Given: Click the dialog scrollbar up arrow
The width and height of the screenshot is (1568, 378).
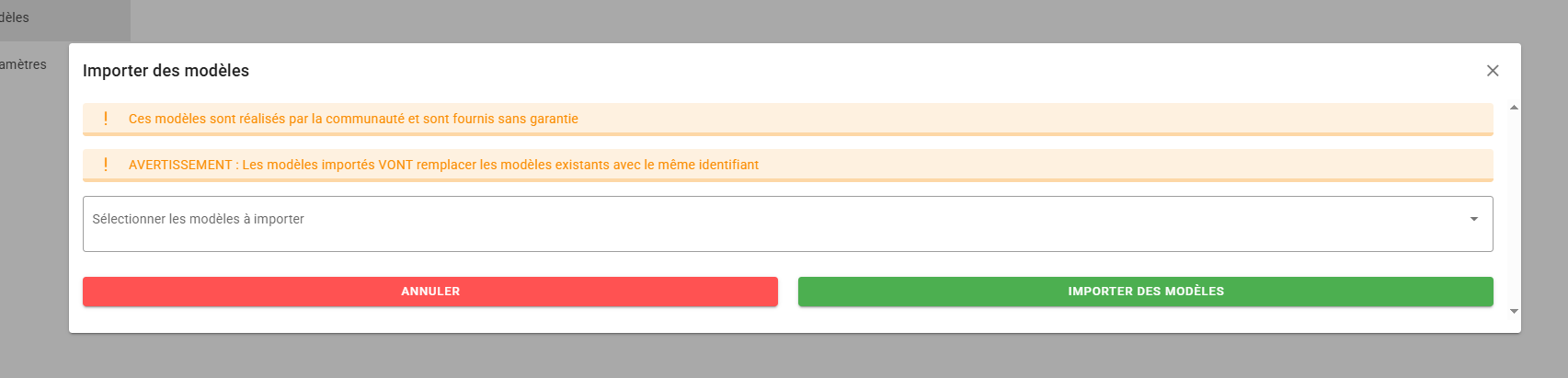Looking at the screenshot, I should (1514, 109).
